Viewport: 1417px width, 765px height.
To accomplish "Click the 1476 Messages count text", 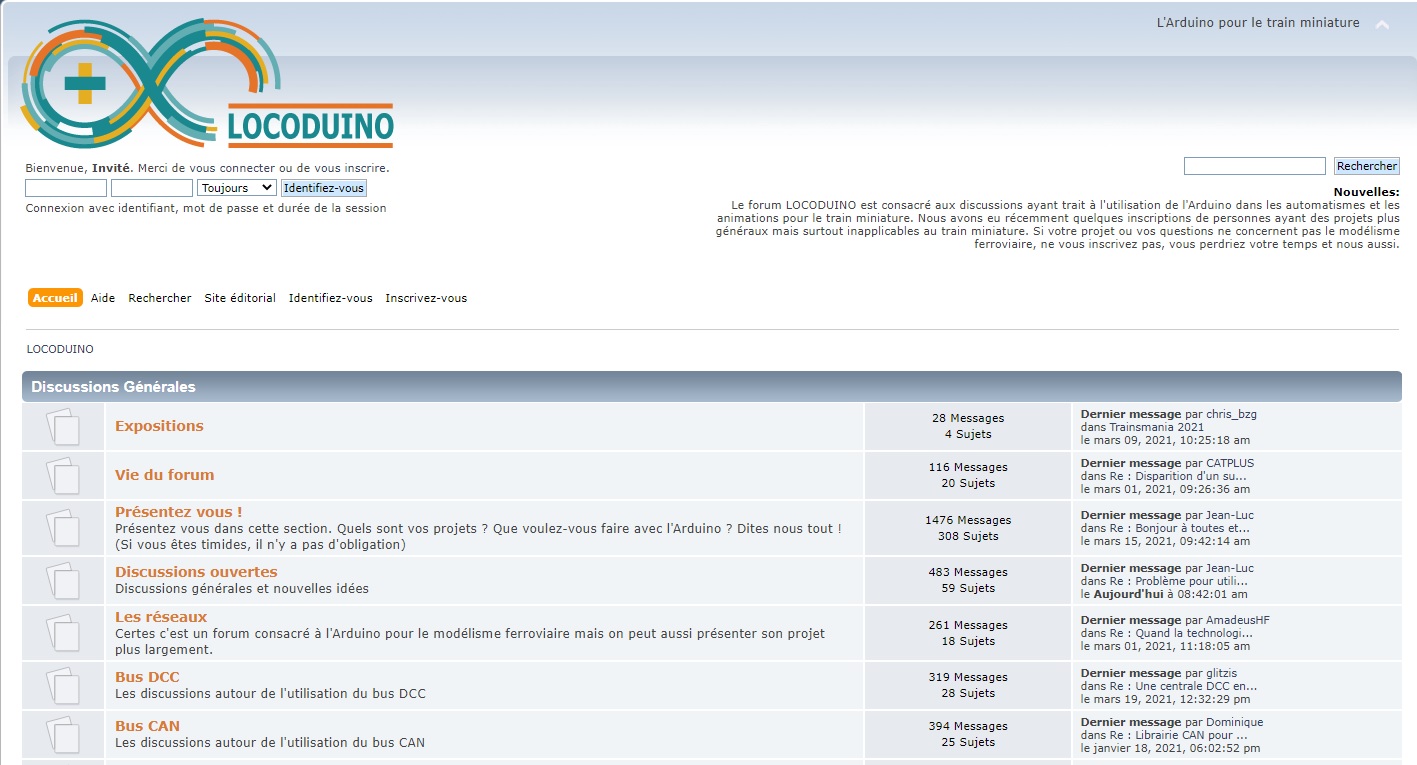I will tap(968, 520).
